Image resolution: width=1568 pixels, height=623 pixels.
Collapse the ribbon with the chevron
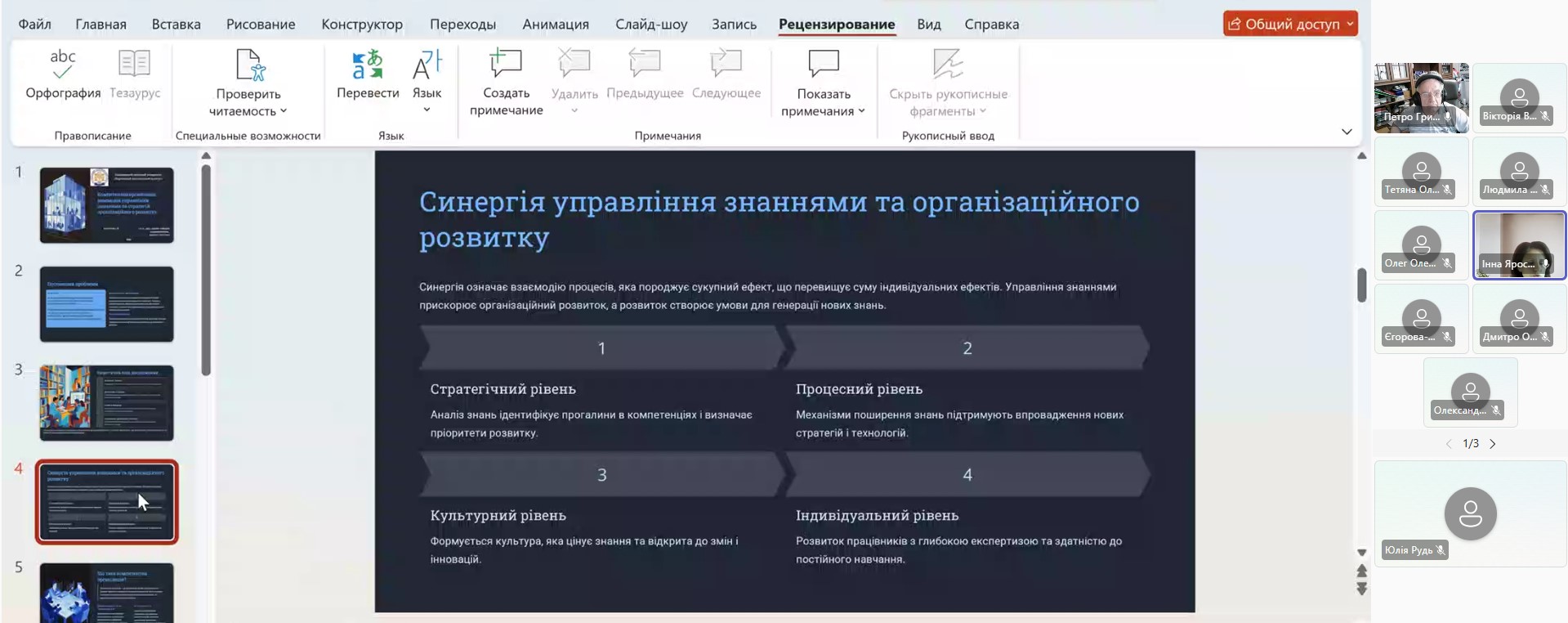[1347, 132]
